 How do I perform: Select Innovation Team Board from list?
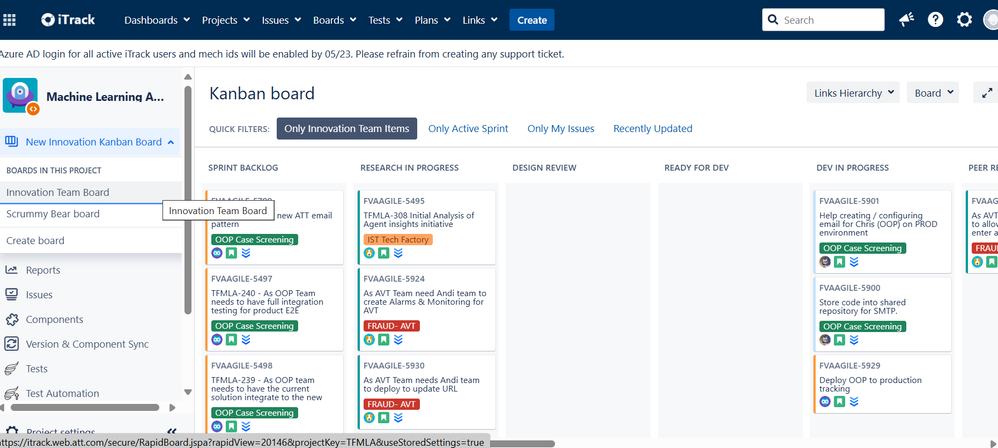pos(90,192)
